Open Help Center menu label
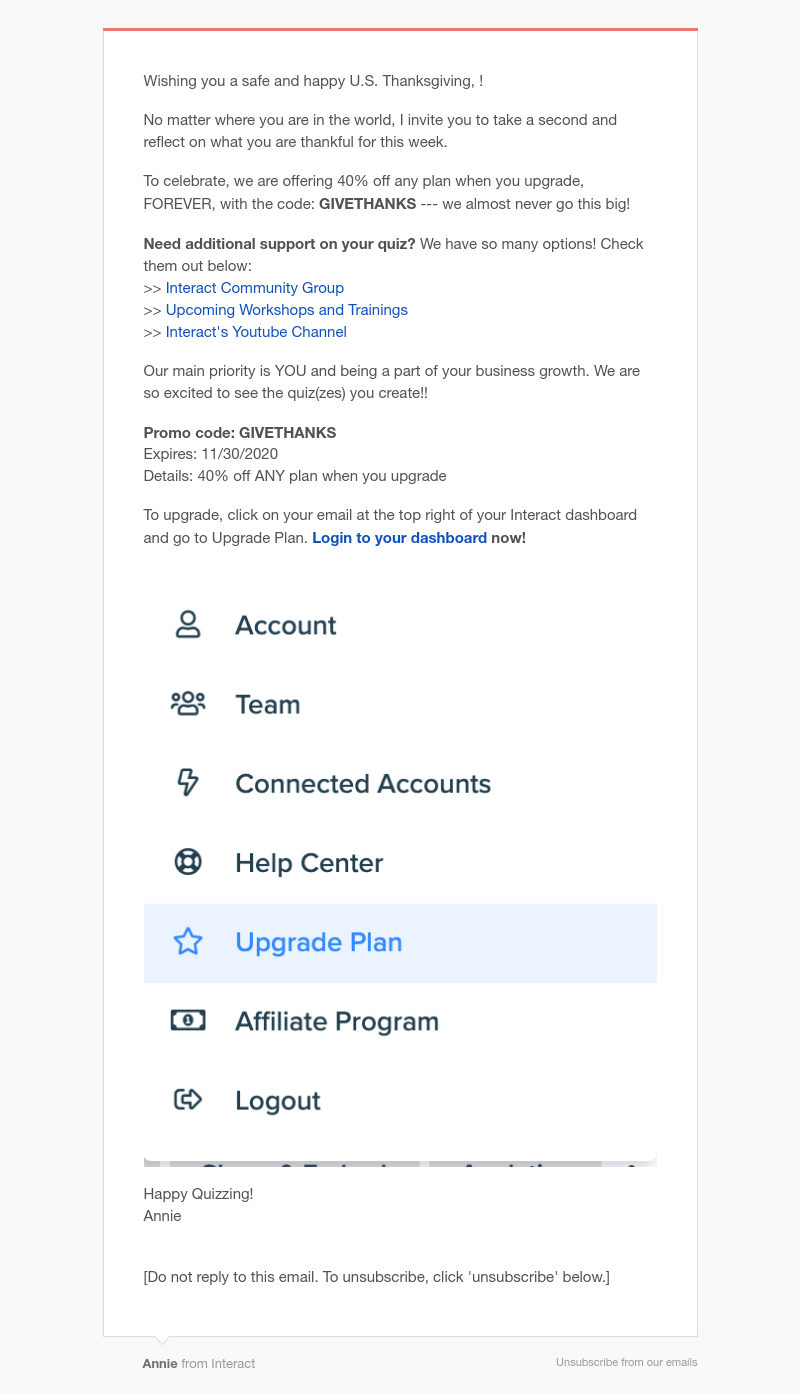Viewport: 800px width, 1396px height. tap(309, 862)
